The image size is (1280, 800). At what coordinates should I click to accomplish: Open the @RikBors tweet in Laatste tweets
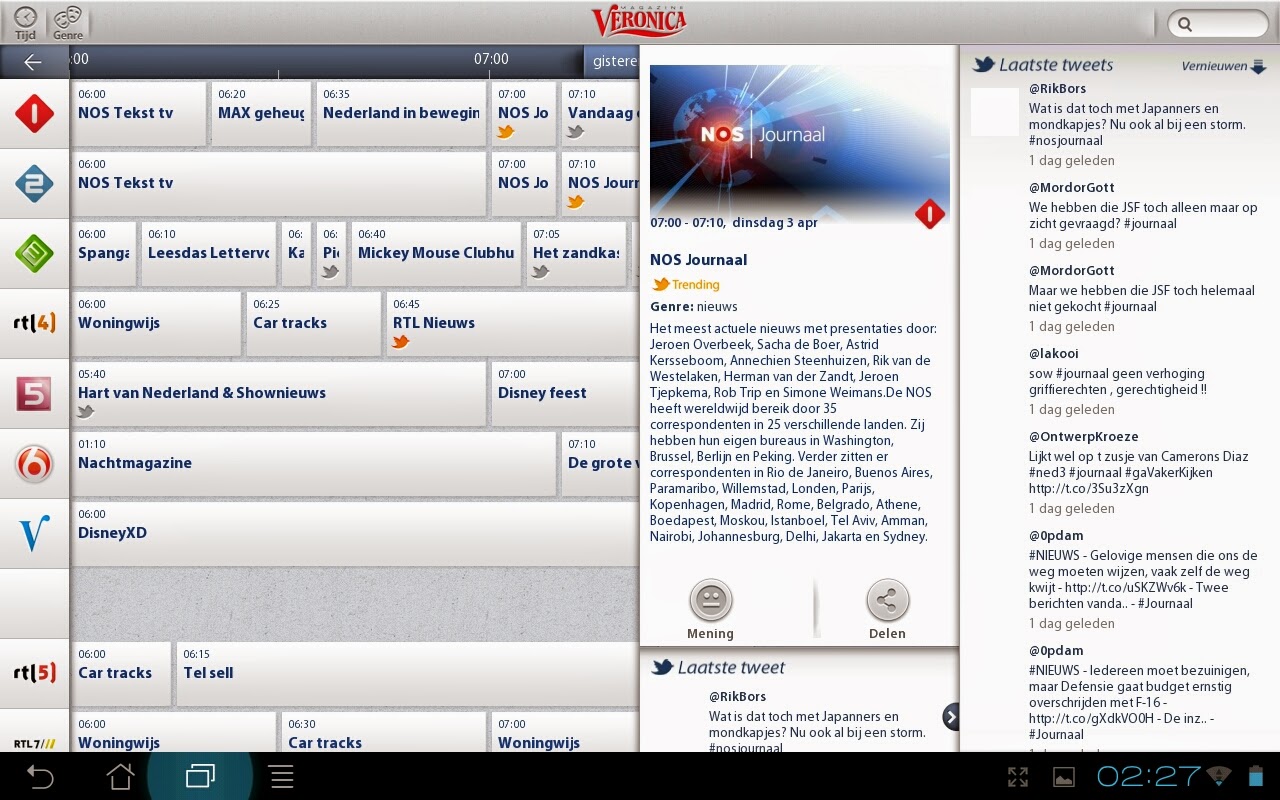tap(1118, 125)
